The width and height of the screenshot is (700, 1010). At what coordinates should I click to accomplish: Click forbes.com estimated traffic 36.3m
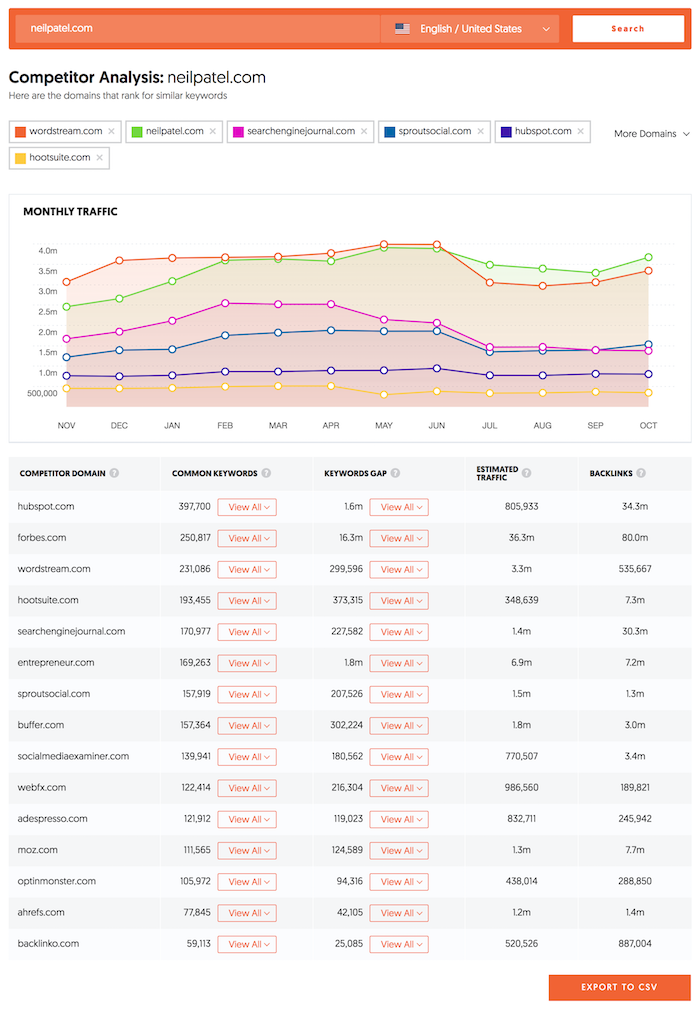pyautogui.click(x=522, y=538)
